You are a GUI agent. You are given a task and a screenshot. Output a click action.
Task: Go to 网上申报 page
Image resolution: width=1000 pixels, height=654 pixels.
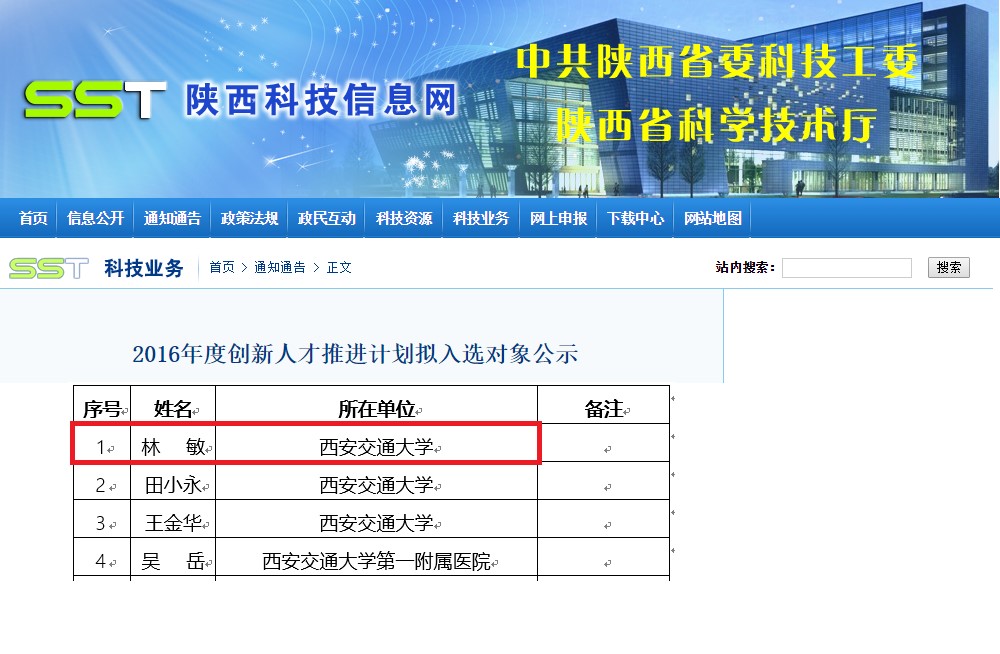point(558,218)
